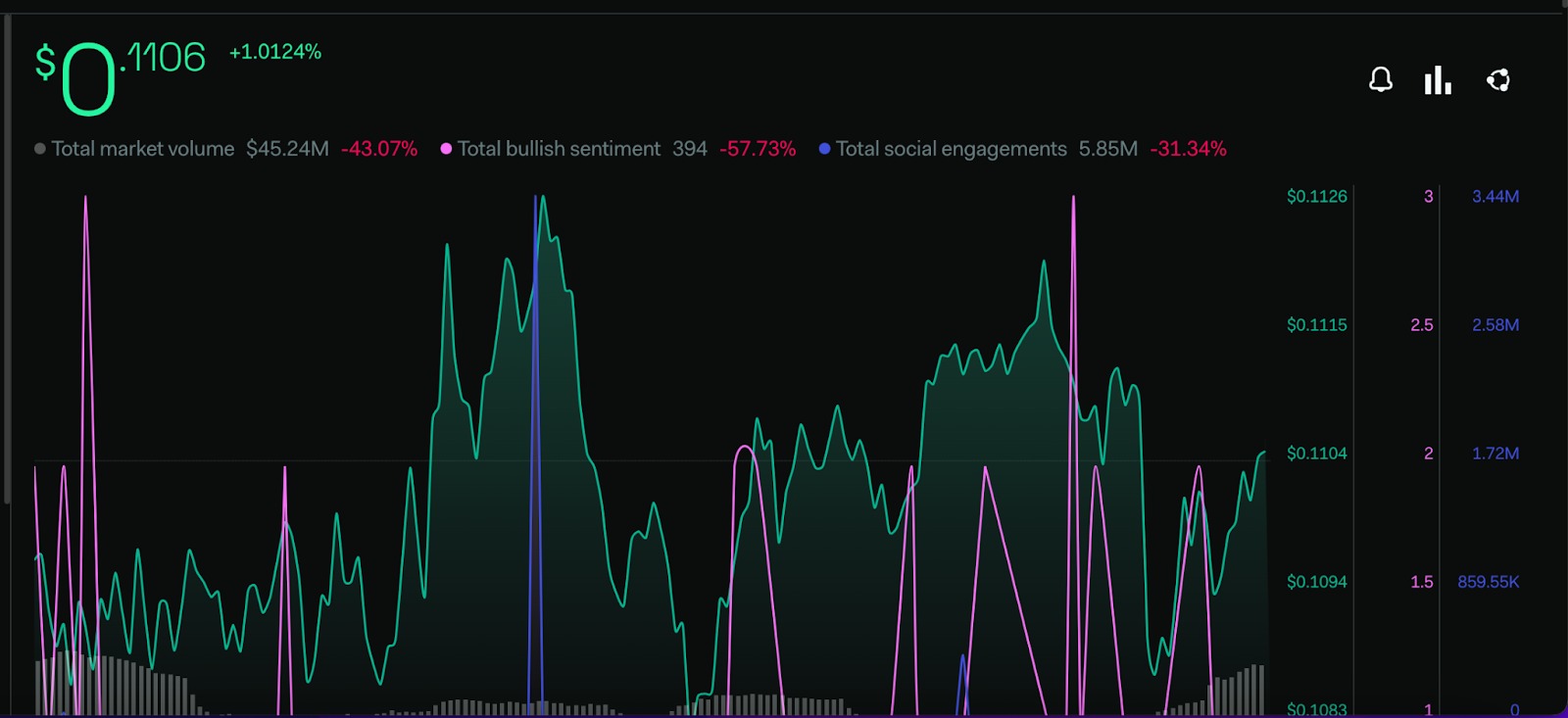The image size is (1568, 718).
Task: Click the vertical scrollbar on left edge
Action: click(8, 260)
